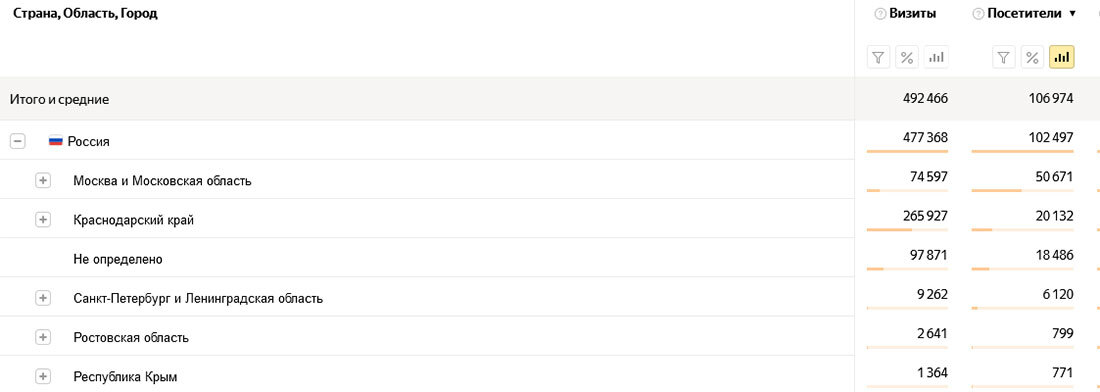Expand Санкт-Петербург и Ленинградская область
Image resolution: width=1100 pixels, height=392 pixels.
43,299
